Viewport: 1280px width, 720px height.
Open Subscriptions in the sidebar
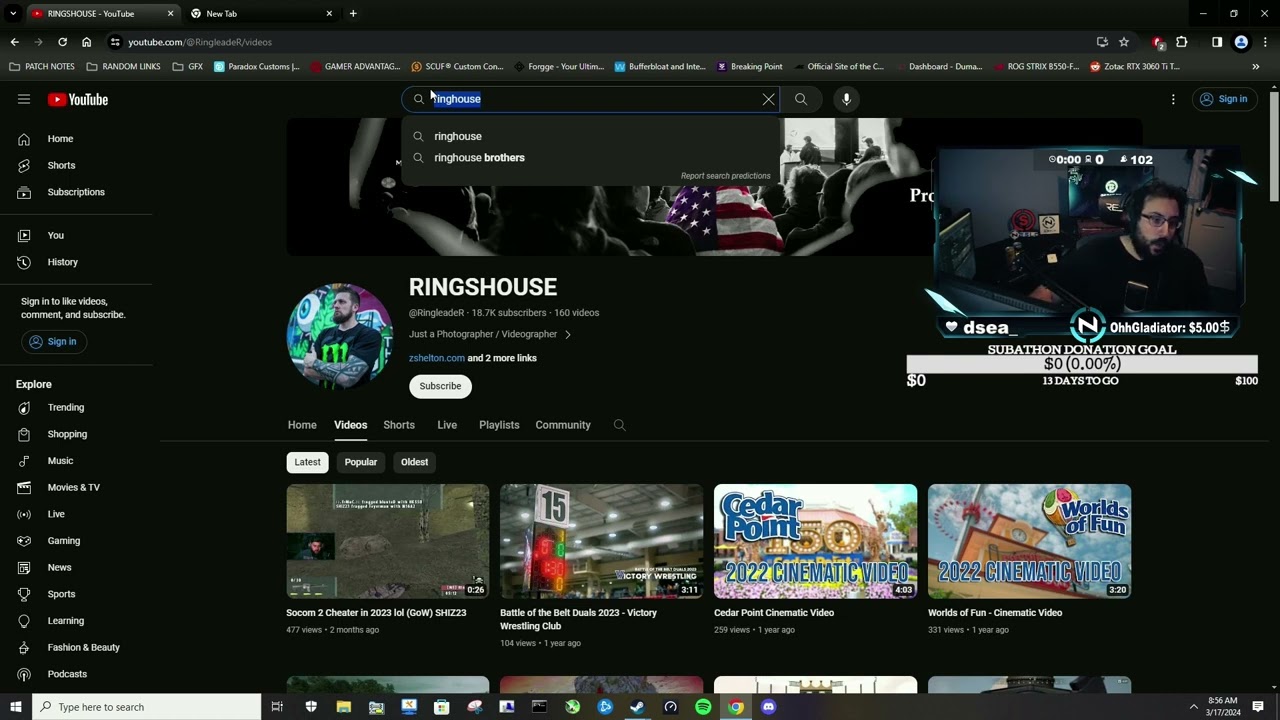click(76, 192)
